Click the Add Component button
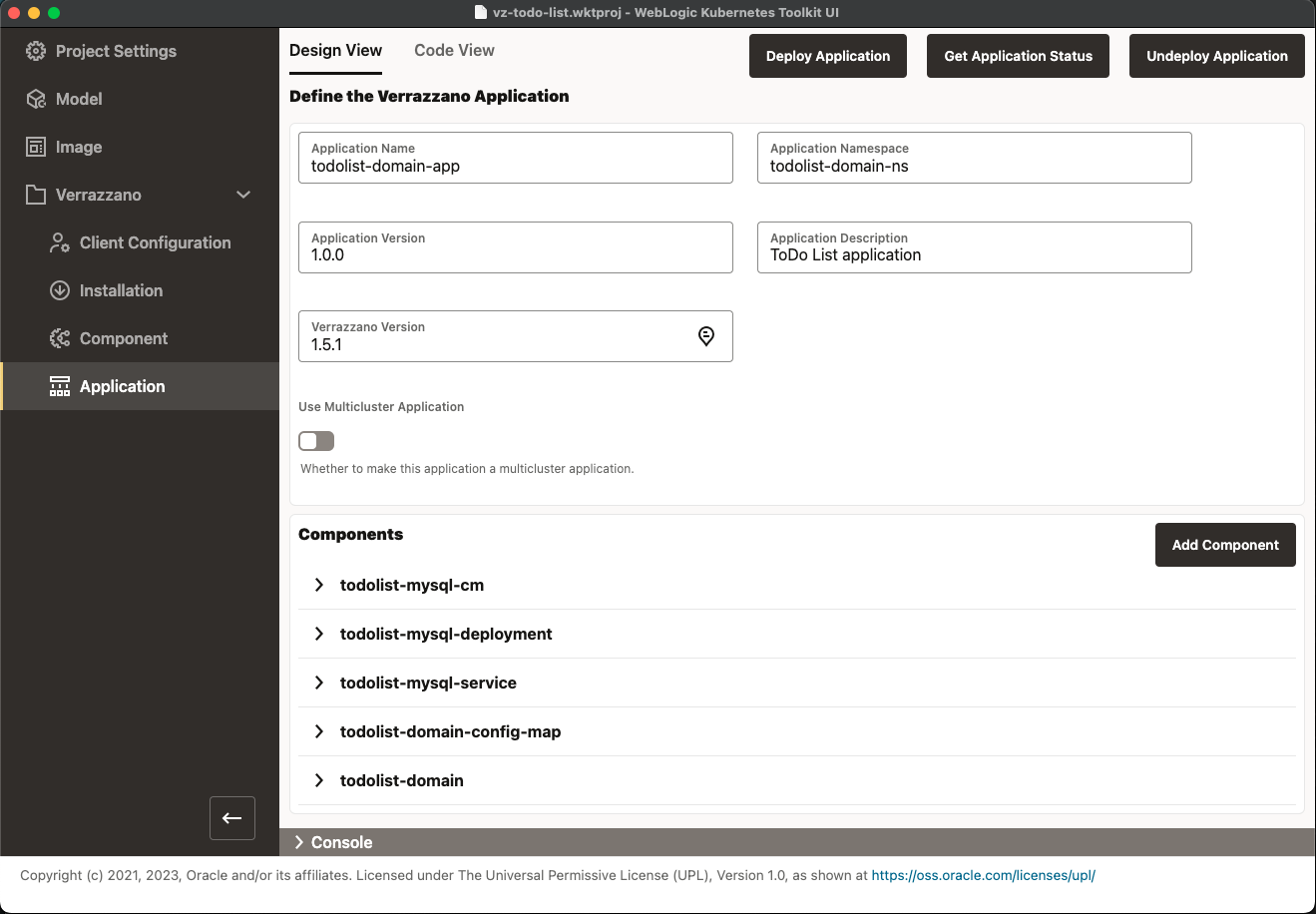 [x=1225, y=545]
